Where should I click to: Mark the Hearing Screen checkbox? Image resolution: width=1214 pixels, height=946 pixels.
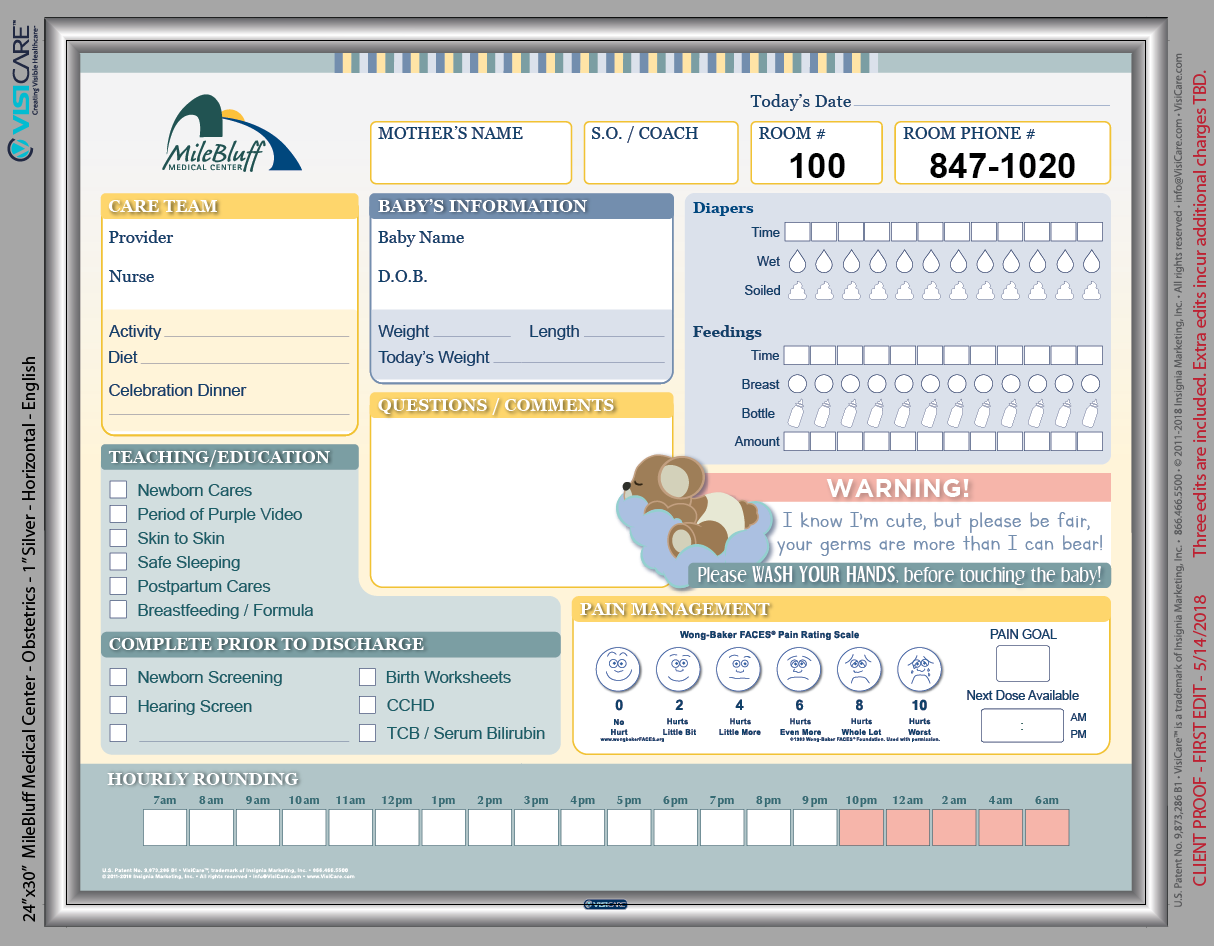coord(119,705)
